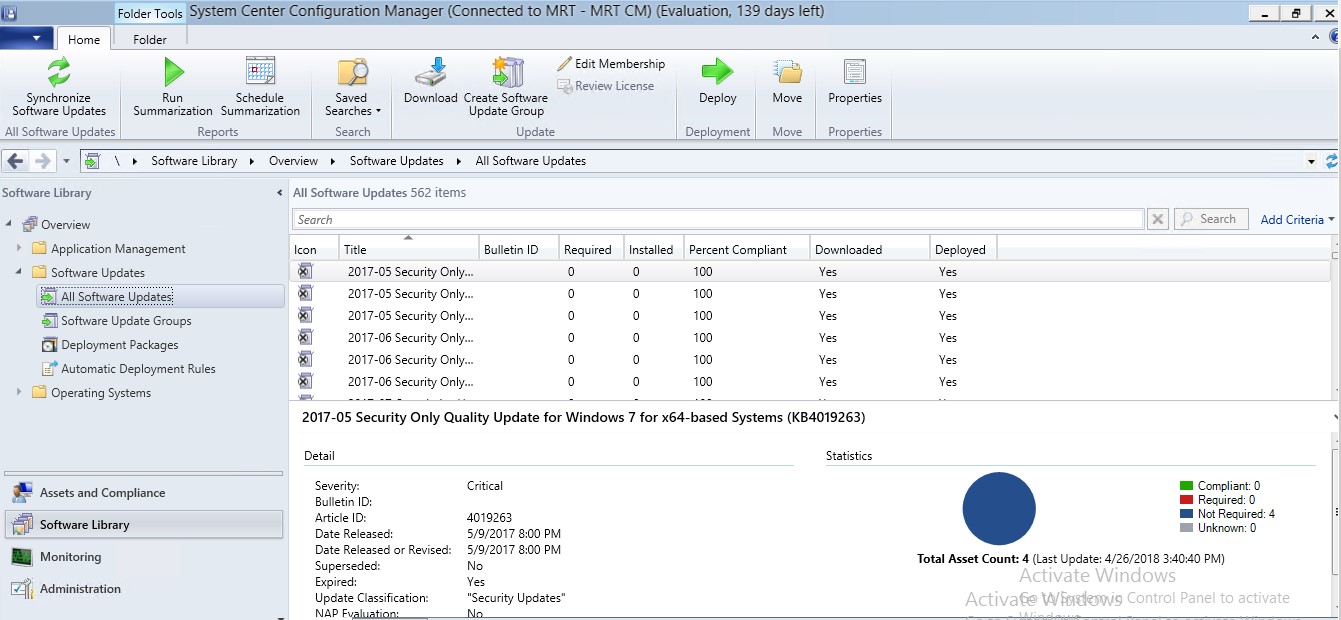The height and width of the screenshot is (620, 1341).
Task: Click the green Deploy arrow icon
Action: click(717, 72)
